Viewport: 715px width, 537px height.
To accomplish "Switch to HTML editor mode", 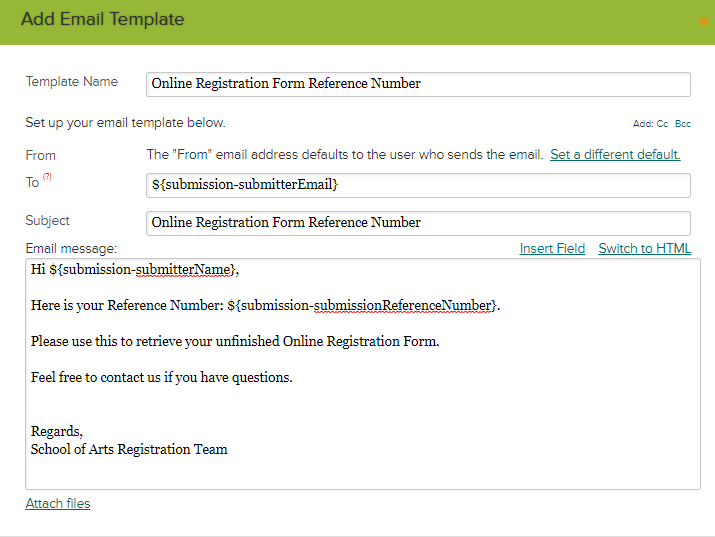I will [645, 248].
